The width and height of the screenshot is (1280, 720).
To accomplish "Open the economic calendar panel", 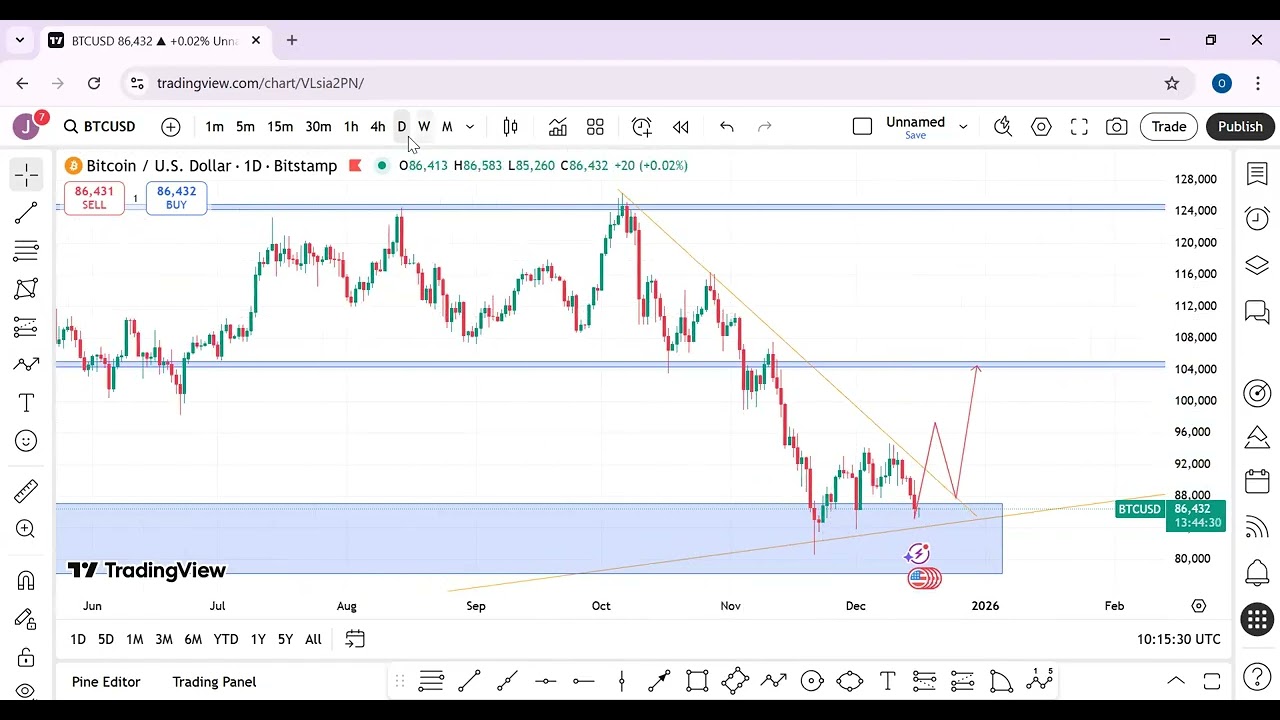I will point(1257,482).
